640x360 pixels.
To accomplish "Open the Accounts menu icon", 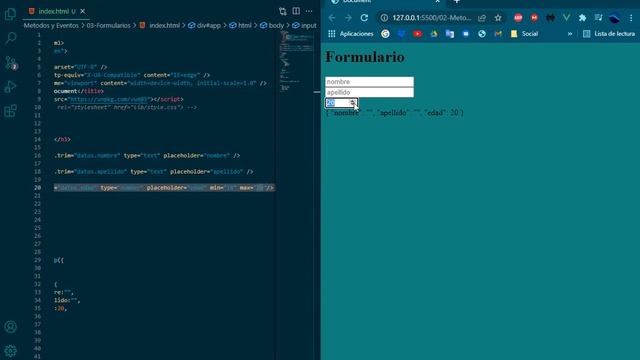I will coord(10,327).
